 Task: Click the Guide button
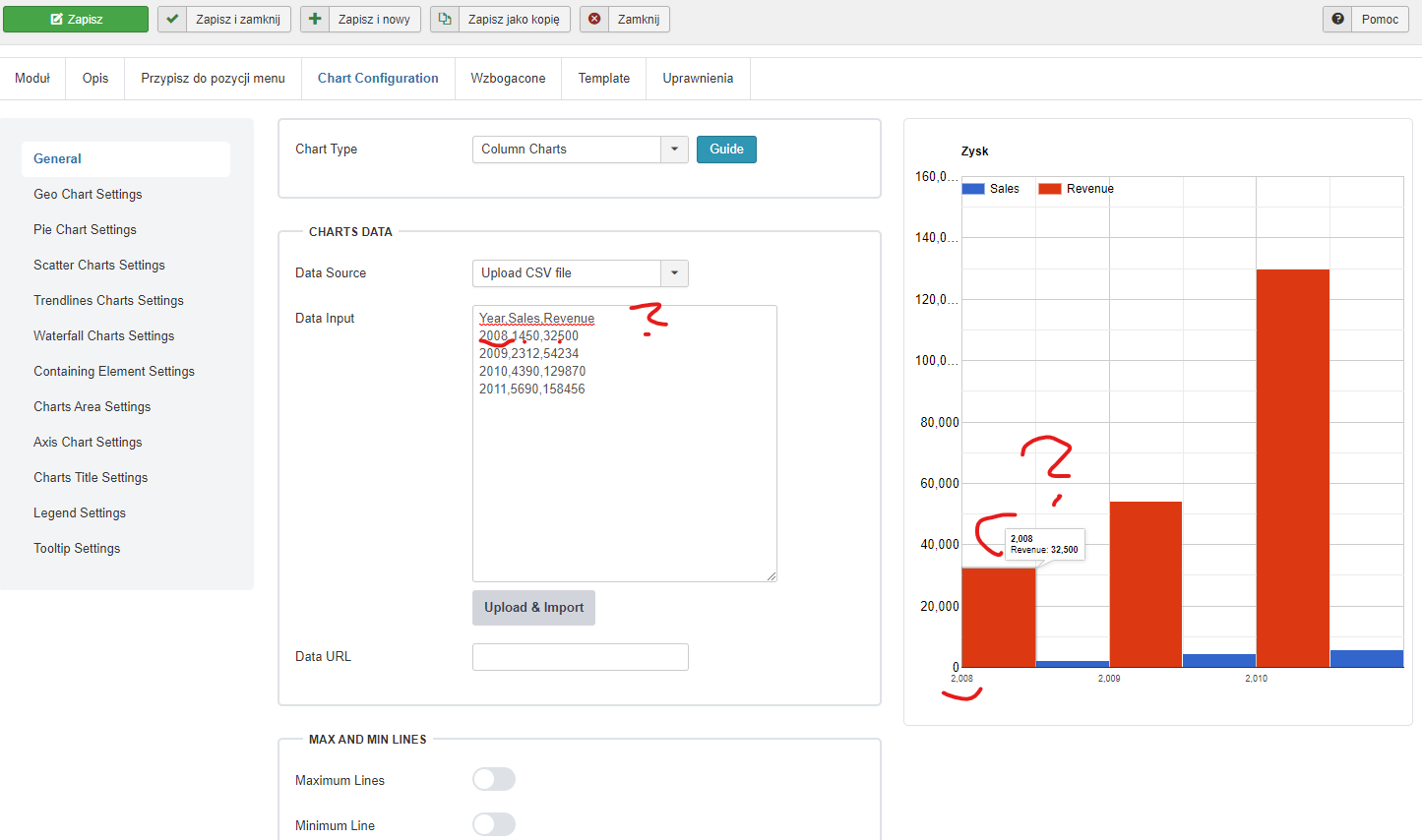[x=726, y=150]
